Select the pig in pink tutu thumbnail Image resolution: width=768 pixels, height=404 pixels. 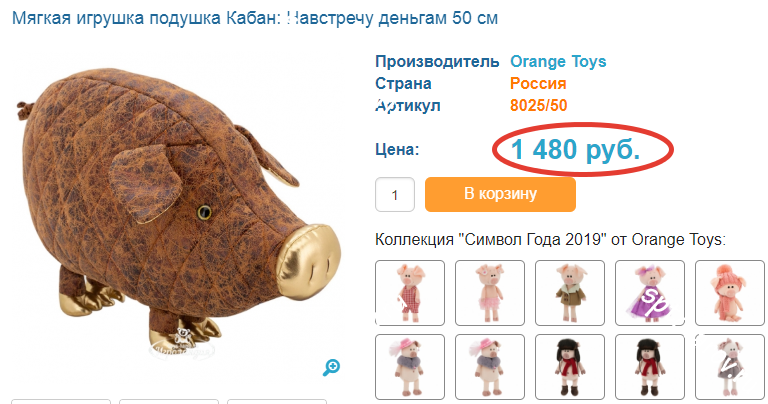[490, 293]
